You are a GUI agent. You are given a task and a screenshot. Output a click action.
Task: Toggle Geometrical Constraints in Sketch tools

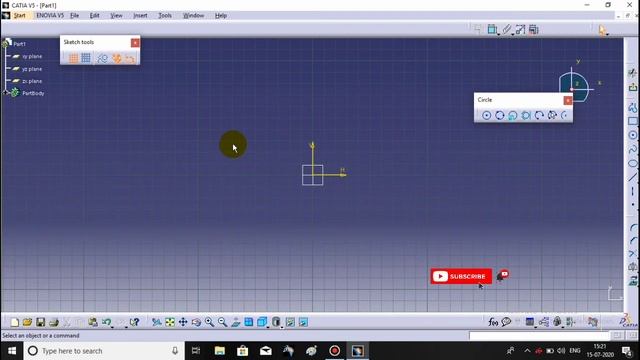(117, 58)
